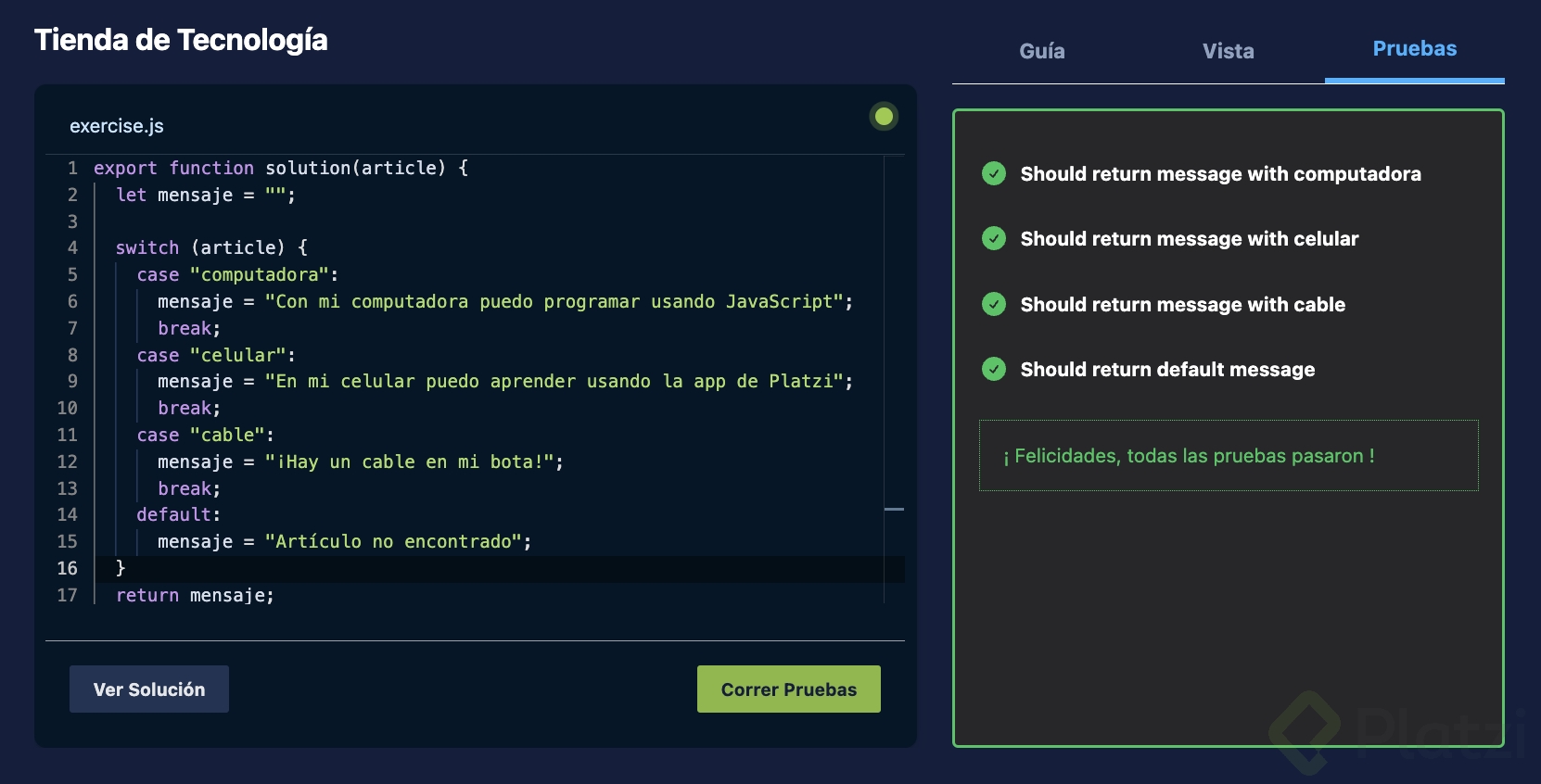Select the exercise.js file label
Screen dimensions: 1541x784
pos(117,126)
